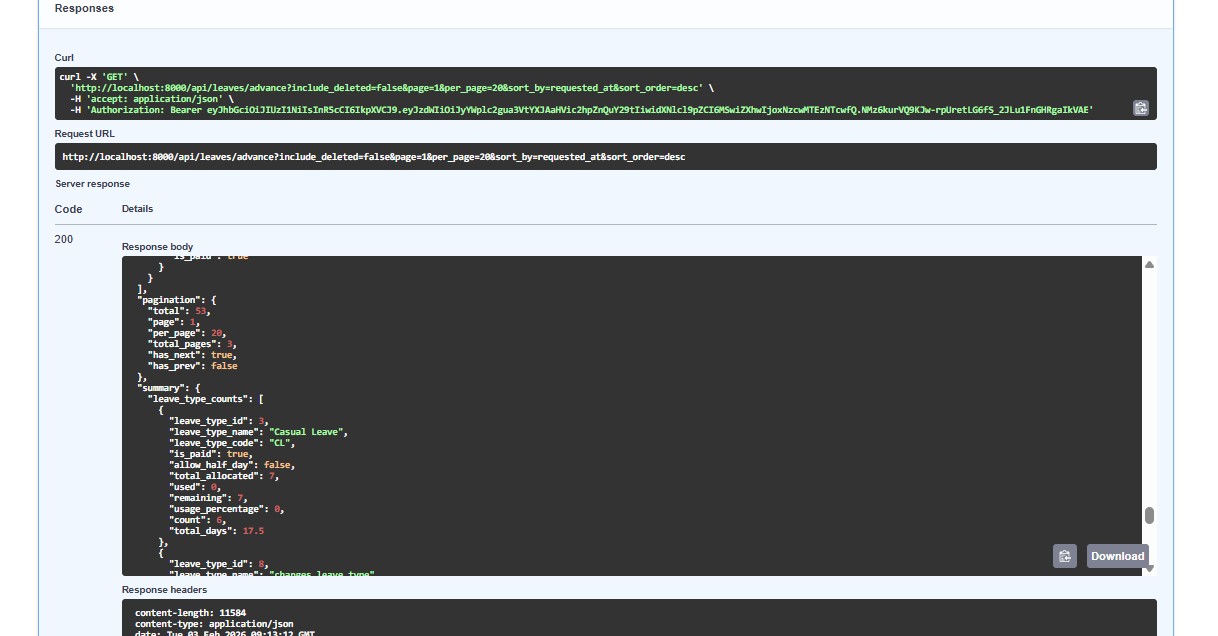Viewport: 1218px width, 636px height.
Task: Click the Response headers label
Action: (164, 590)
